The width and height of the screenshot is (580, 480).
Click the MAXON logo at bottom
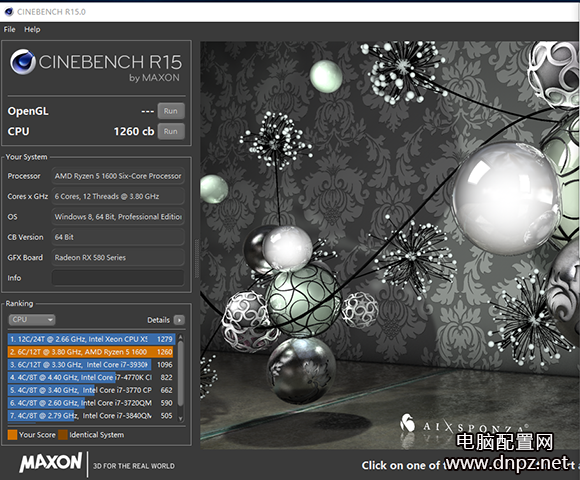(51, 463)
